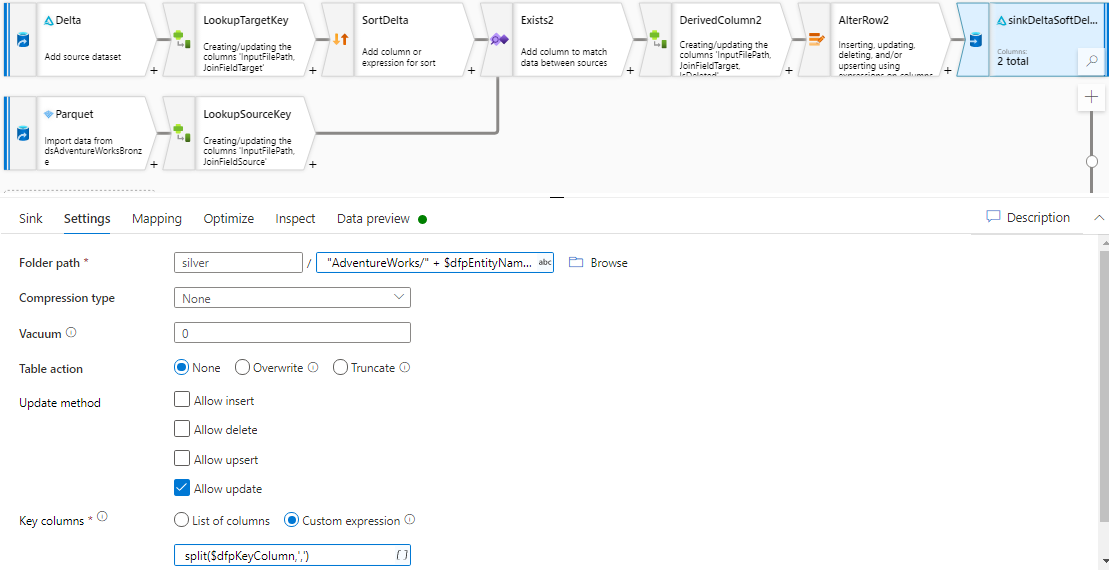1109x575 pixels.
Task: Click the canvas zoom slider handle
Action: [1092, 161]
